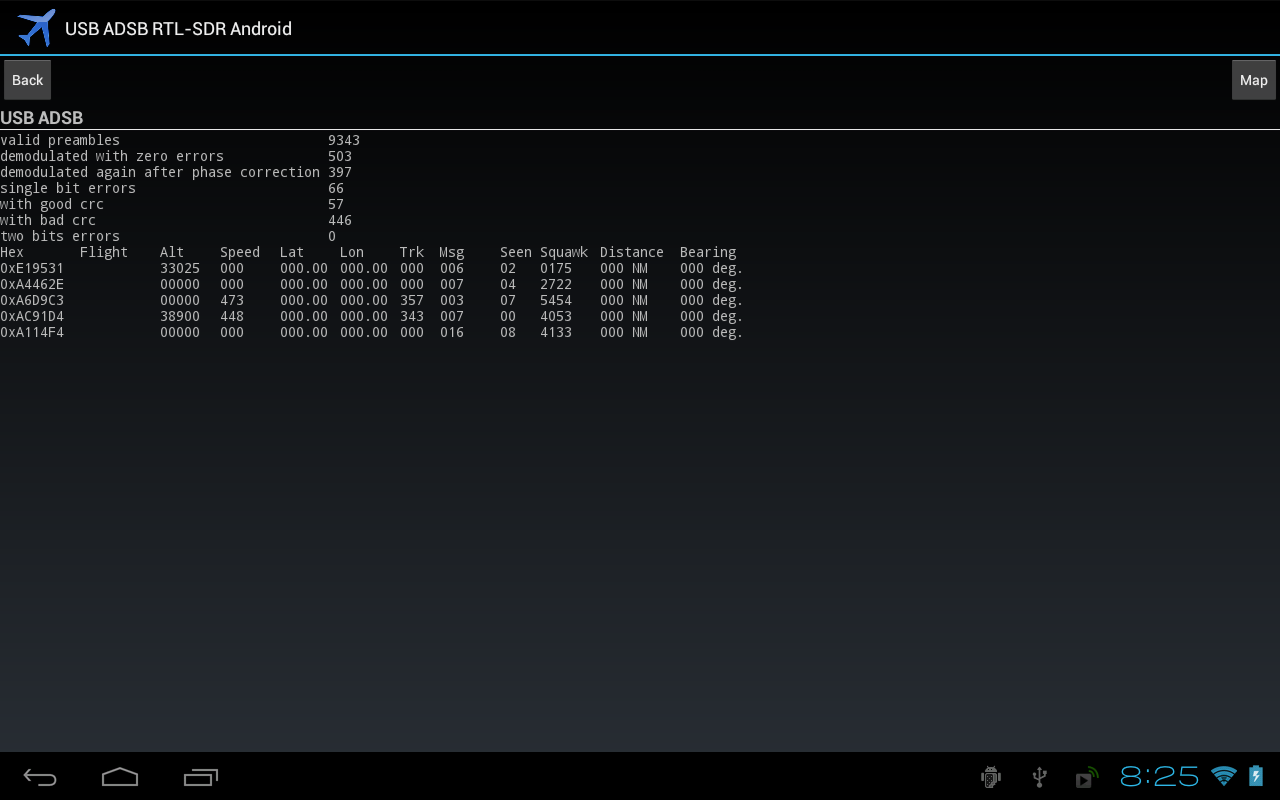
Task: Select the zero errors count 503
Action: point(340,156)
